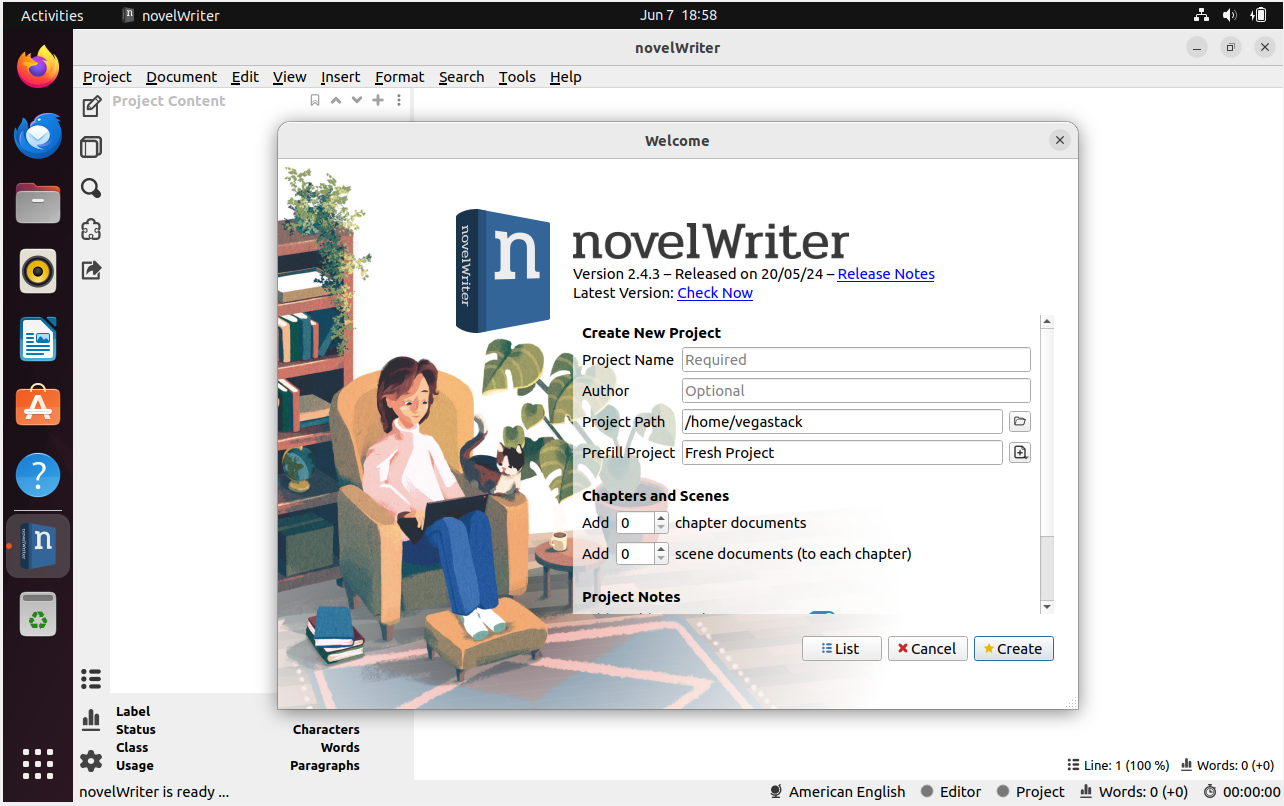The width and height of the screenshot is (1284, 806).
Task: Click the chapter documents number field
Action: tap(635, 523)
